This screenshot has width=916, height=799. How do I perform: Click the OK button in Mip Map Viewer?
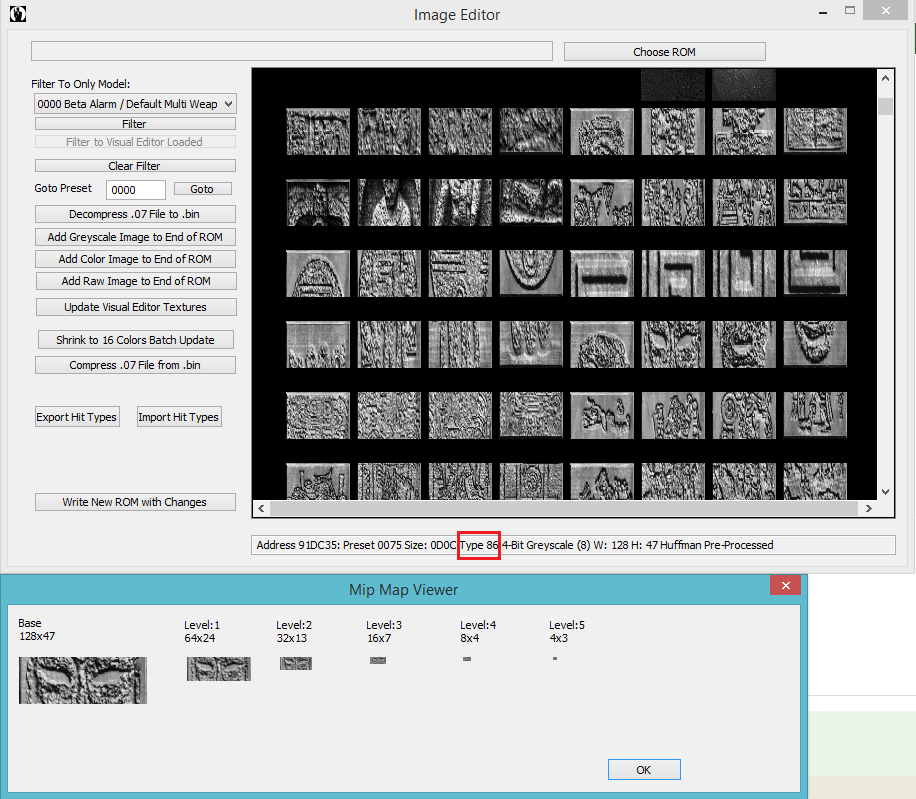pyautogui.click(x=644, y=769)
